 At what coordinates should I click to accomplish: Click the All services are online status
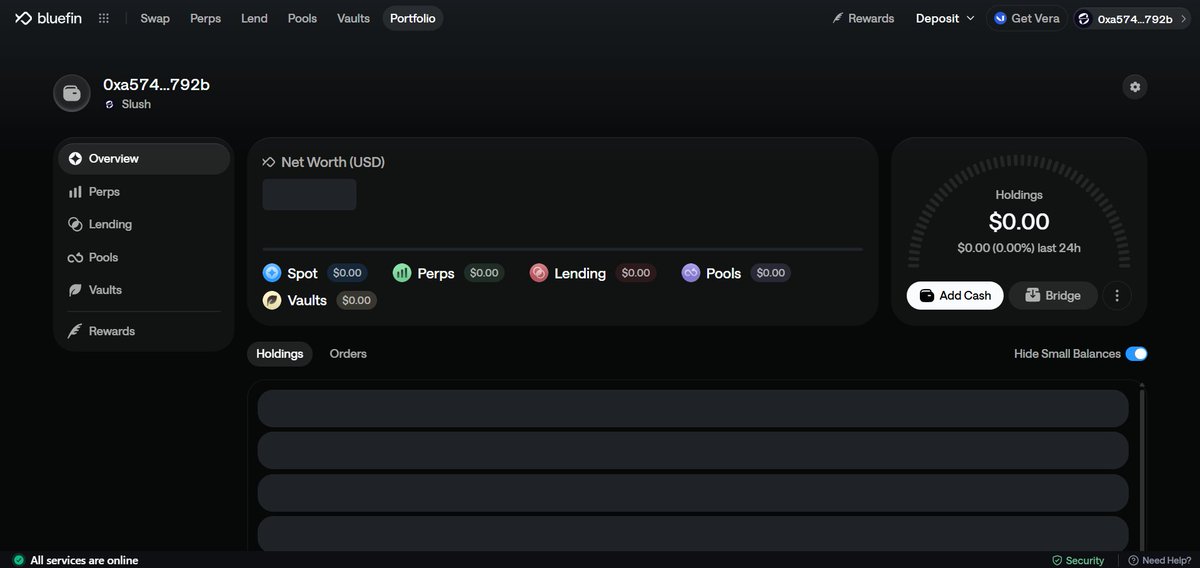tap(76, 560)
